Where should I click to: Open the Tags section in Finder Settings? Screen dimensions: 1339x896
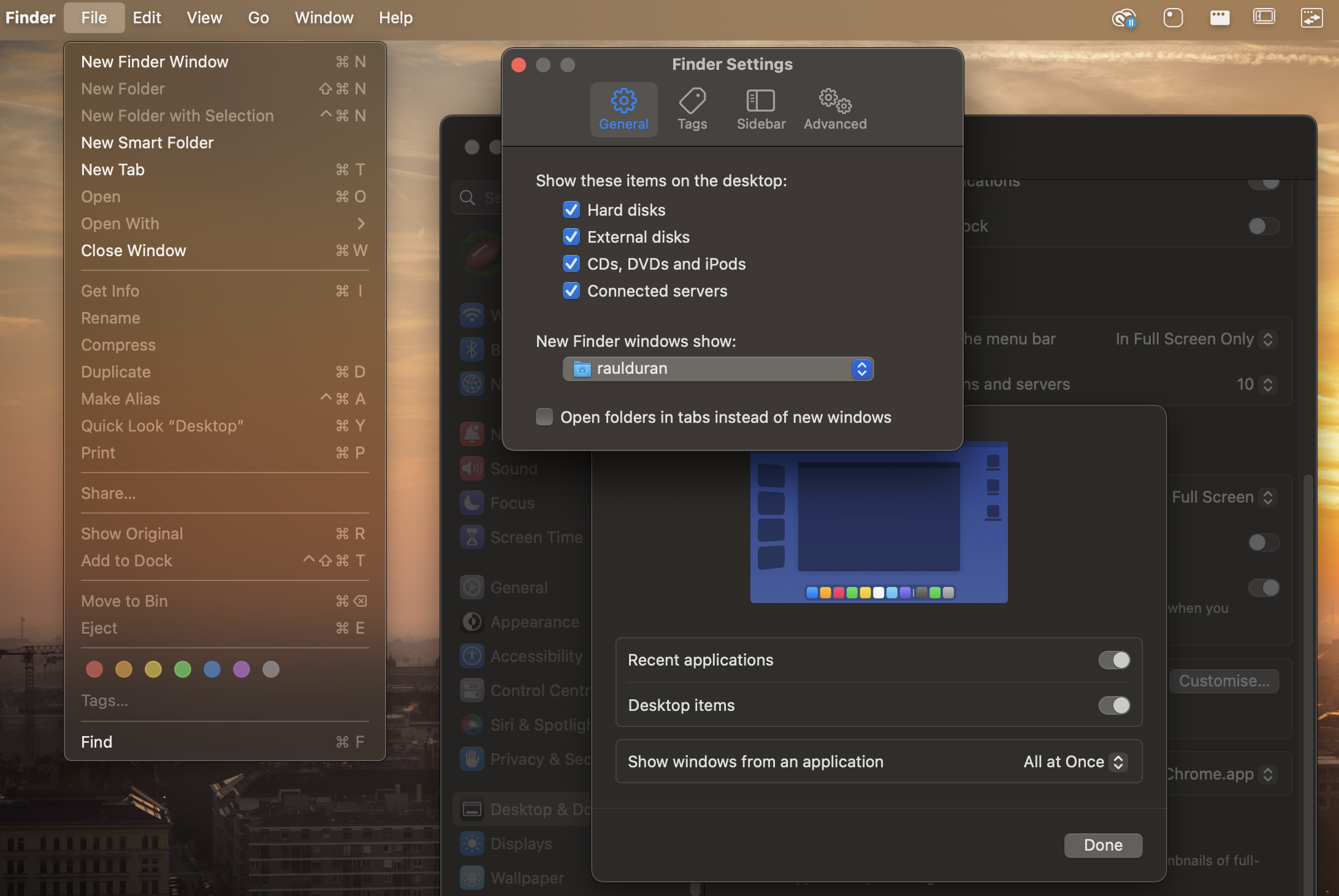tap(692, 109)
